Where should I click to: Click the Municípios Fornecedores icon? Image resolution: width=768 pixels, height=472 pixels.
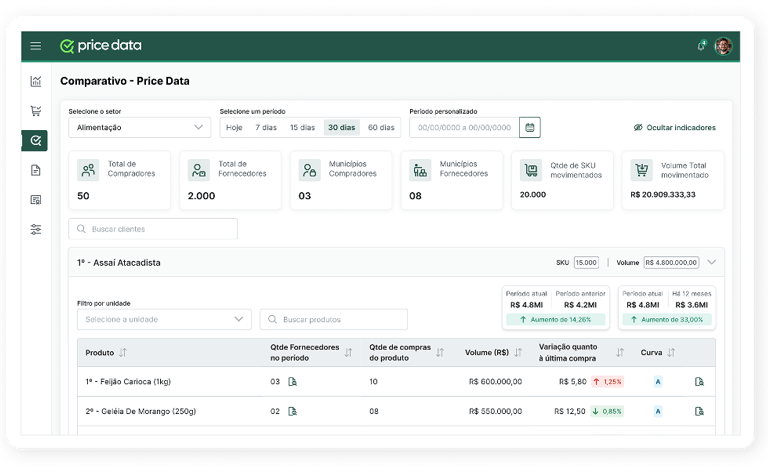point(420,170)
